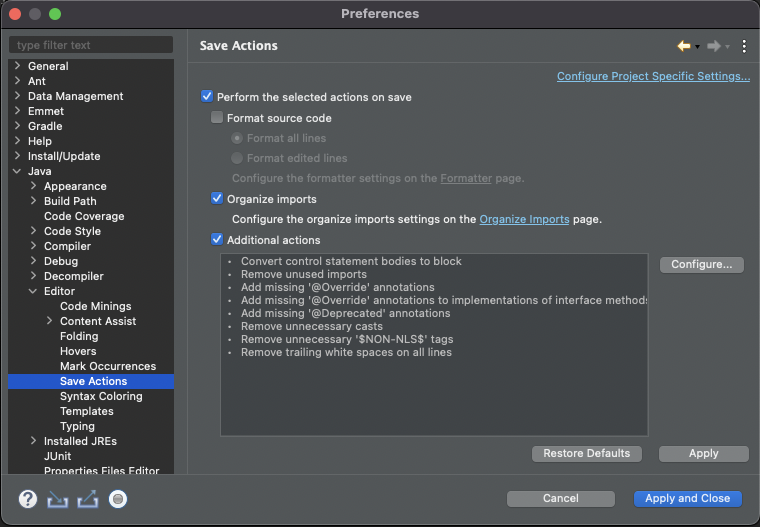
Task: Click 'Remove unnecessary '$NON-NLS$' tags' entry
Action: click(347, 339)
